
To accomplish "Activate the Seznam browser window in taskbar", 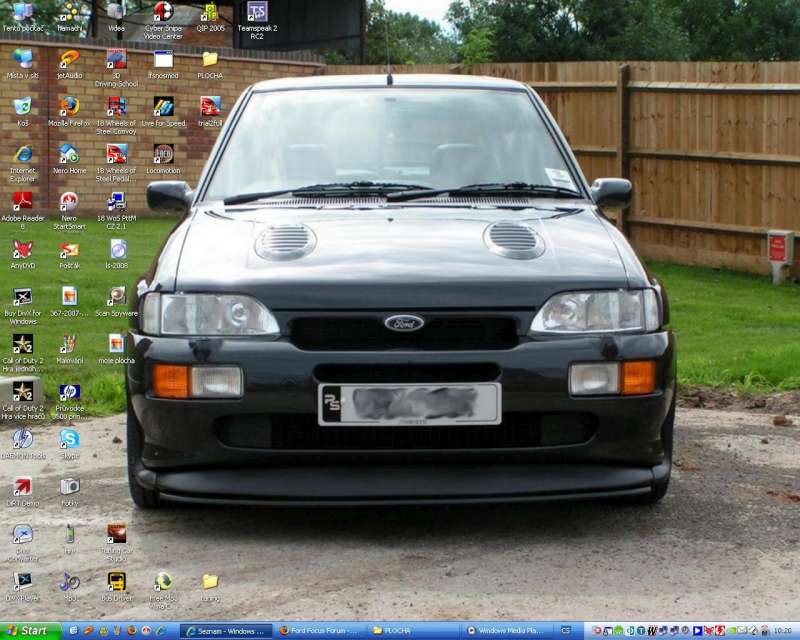I will (226, 631).
